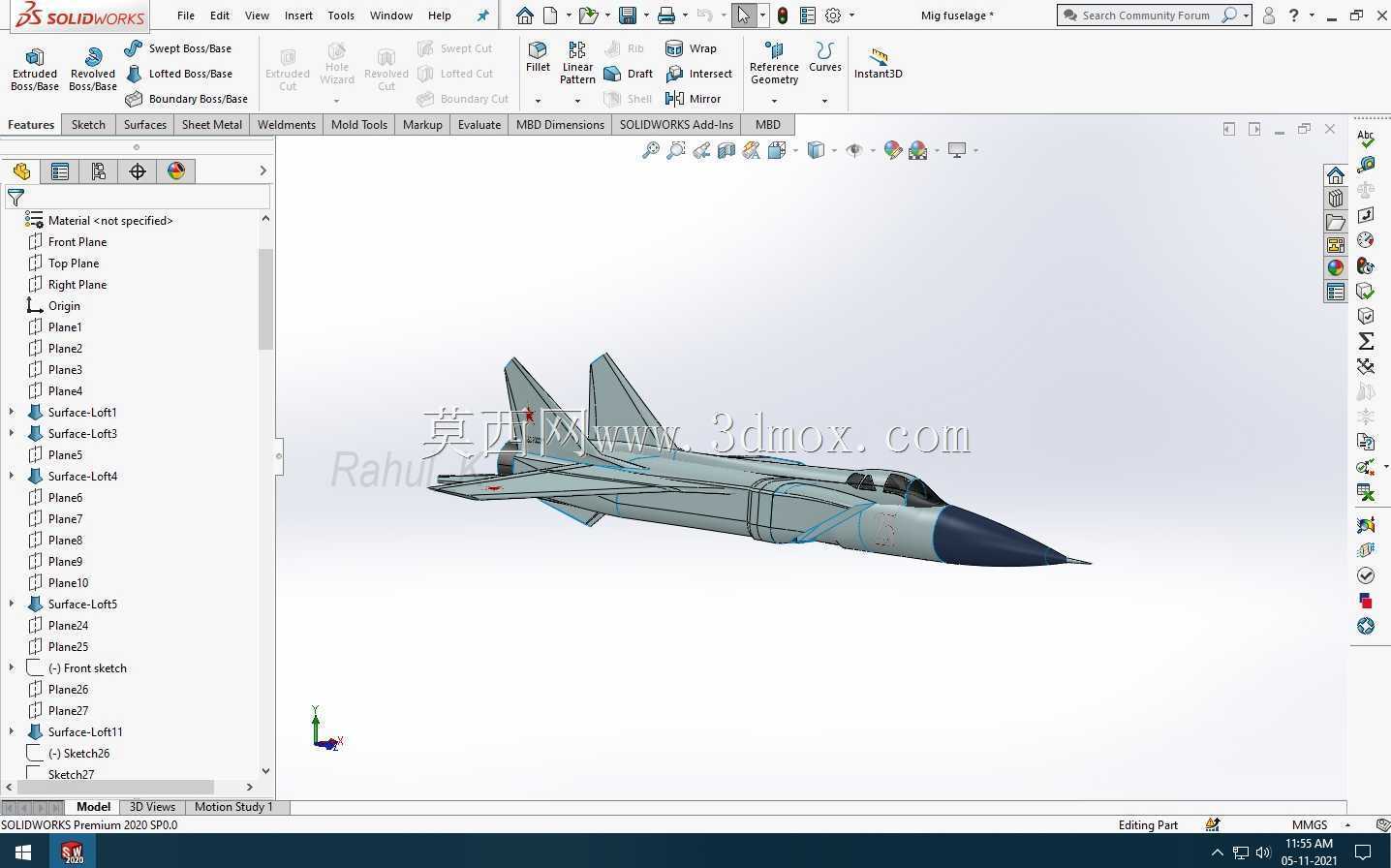1391x868 pixels.
Task: Open the PropertyManager tab
Action: tap(60, 171)
